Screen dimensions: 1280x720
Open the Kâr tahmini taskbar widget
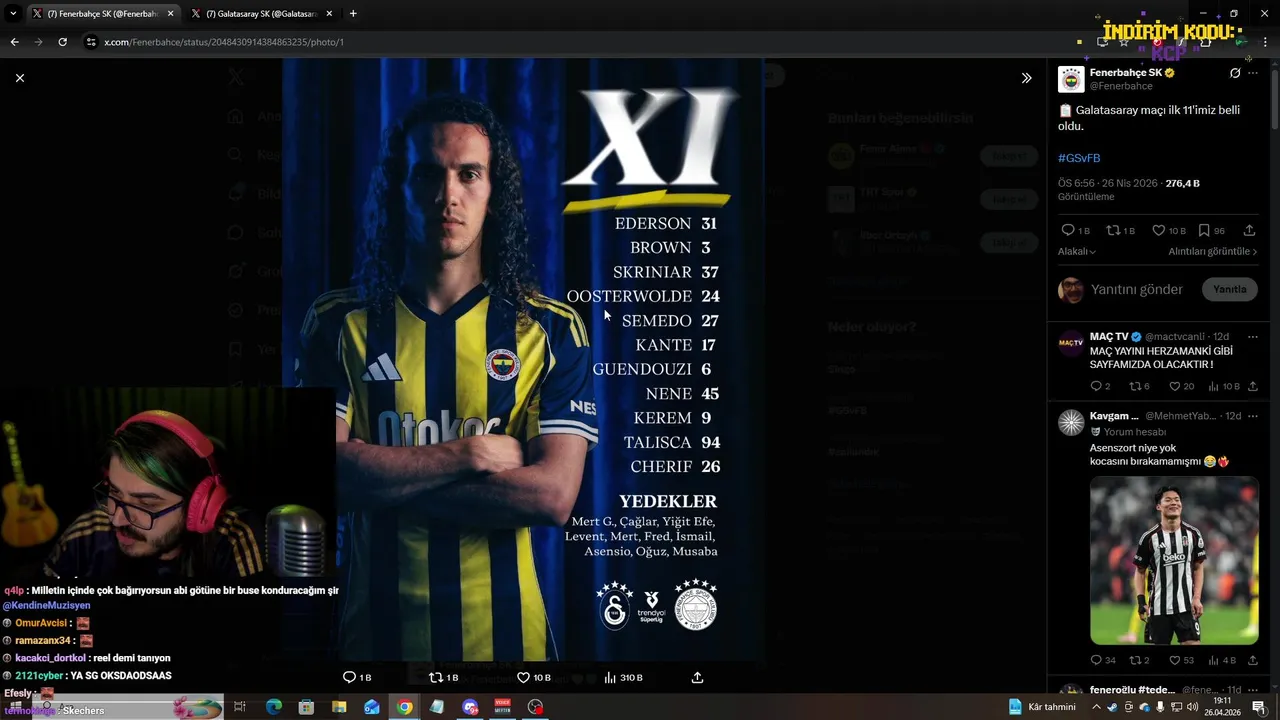pyautogui.click(x=1042, y=707)
